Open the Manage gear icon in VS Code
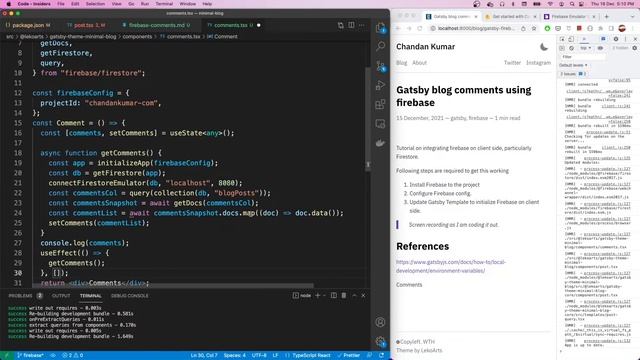The height and width of the screenshot is (360, 640). point(380,341)
